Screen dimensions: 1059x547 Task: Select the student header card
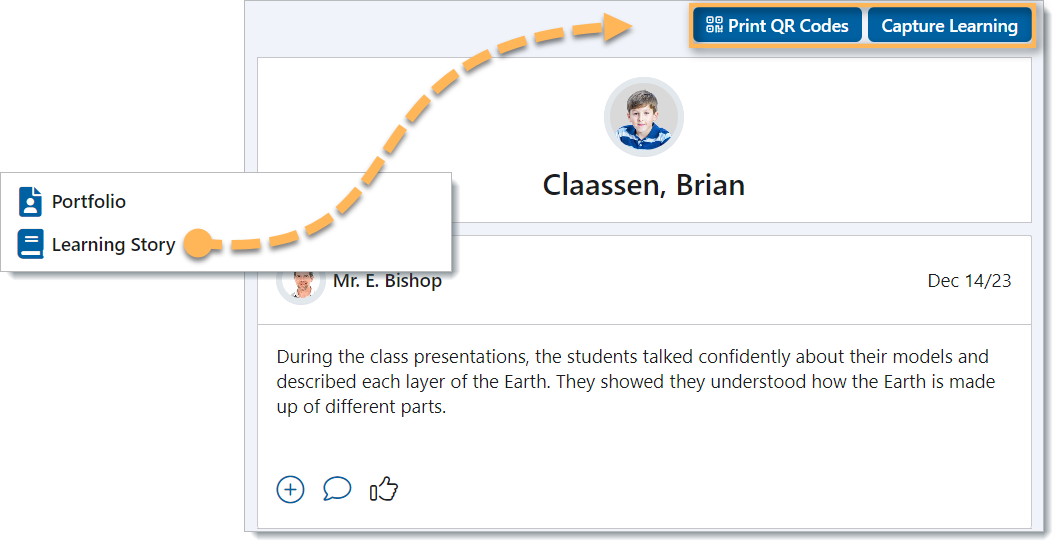[x=644, y=140]
